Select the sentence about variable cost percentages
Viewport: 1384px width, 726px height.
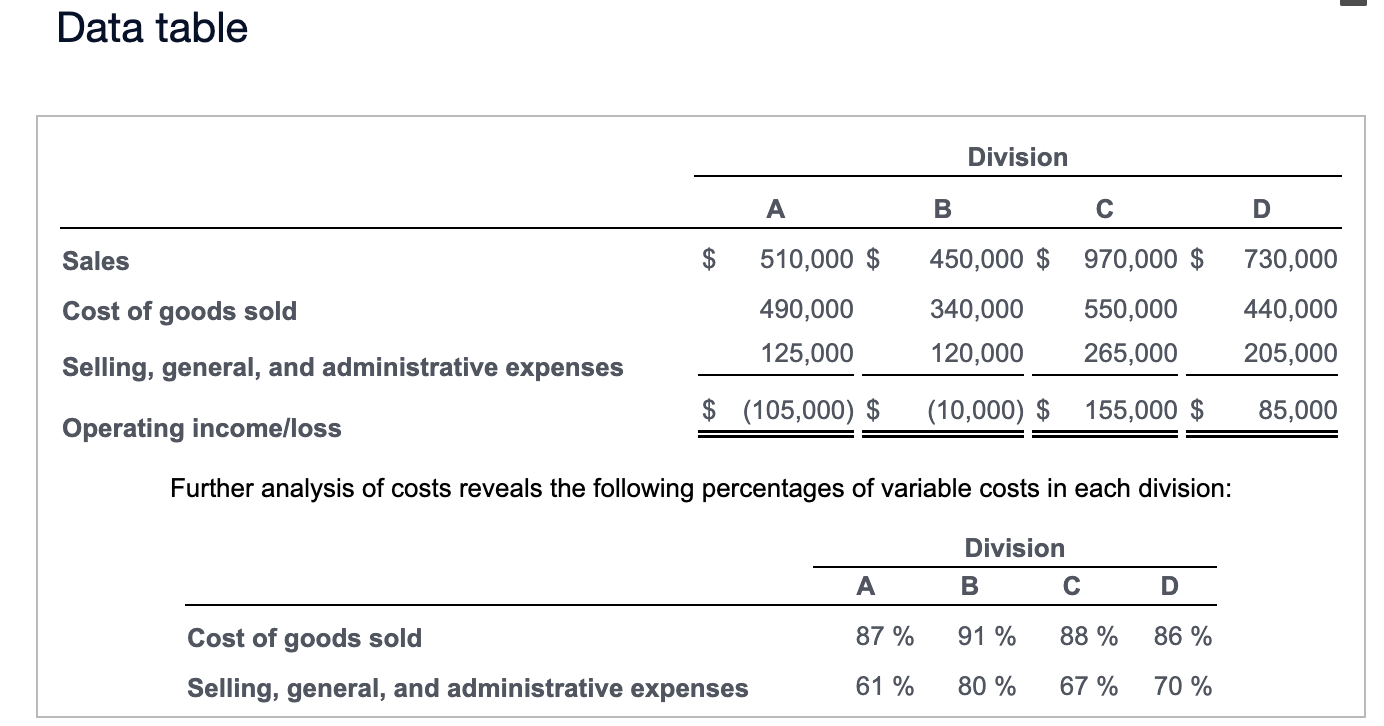click(699, 489)
